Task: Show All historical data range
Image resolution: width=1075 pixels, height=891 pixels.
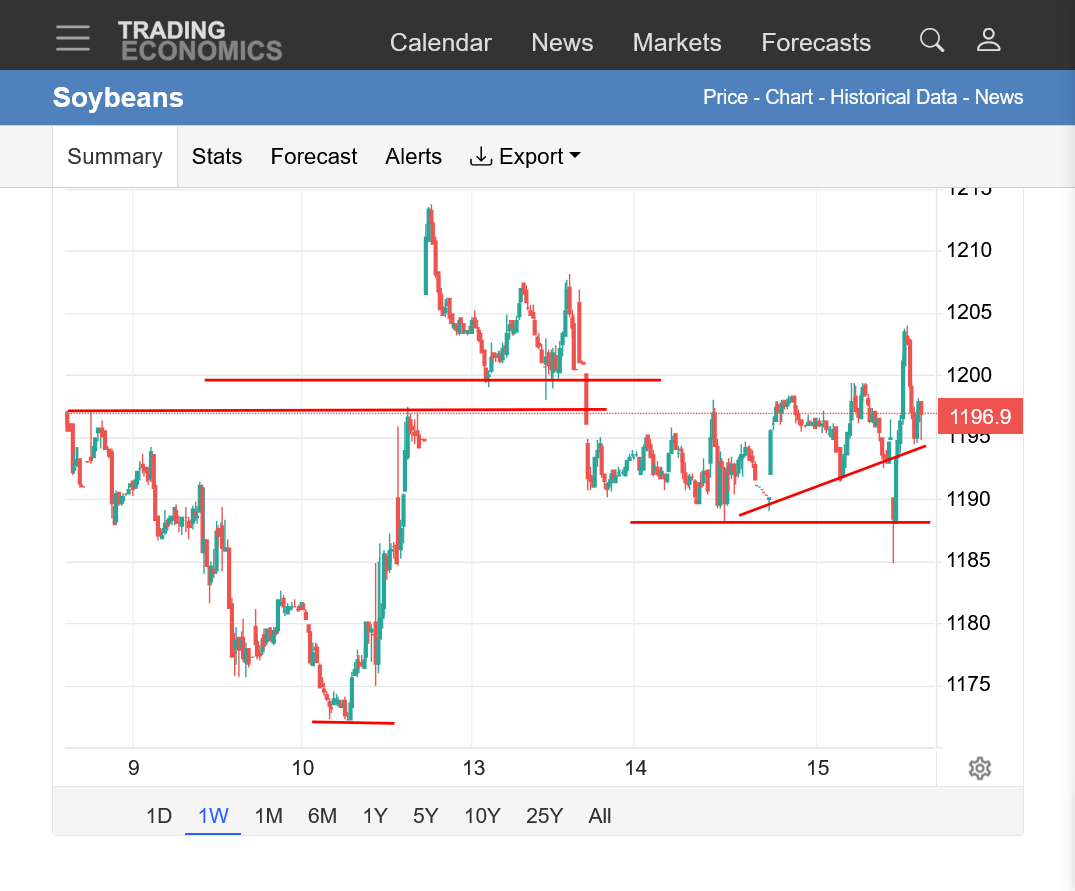Action: click(x=599, y=816)
